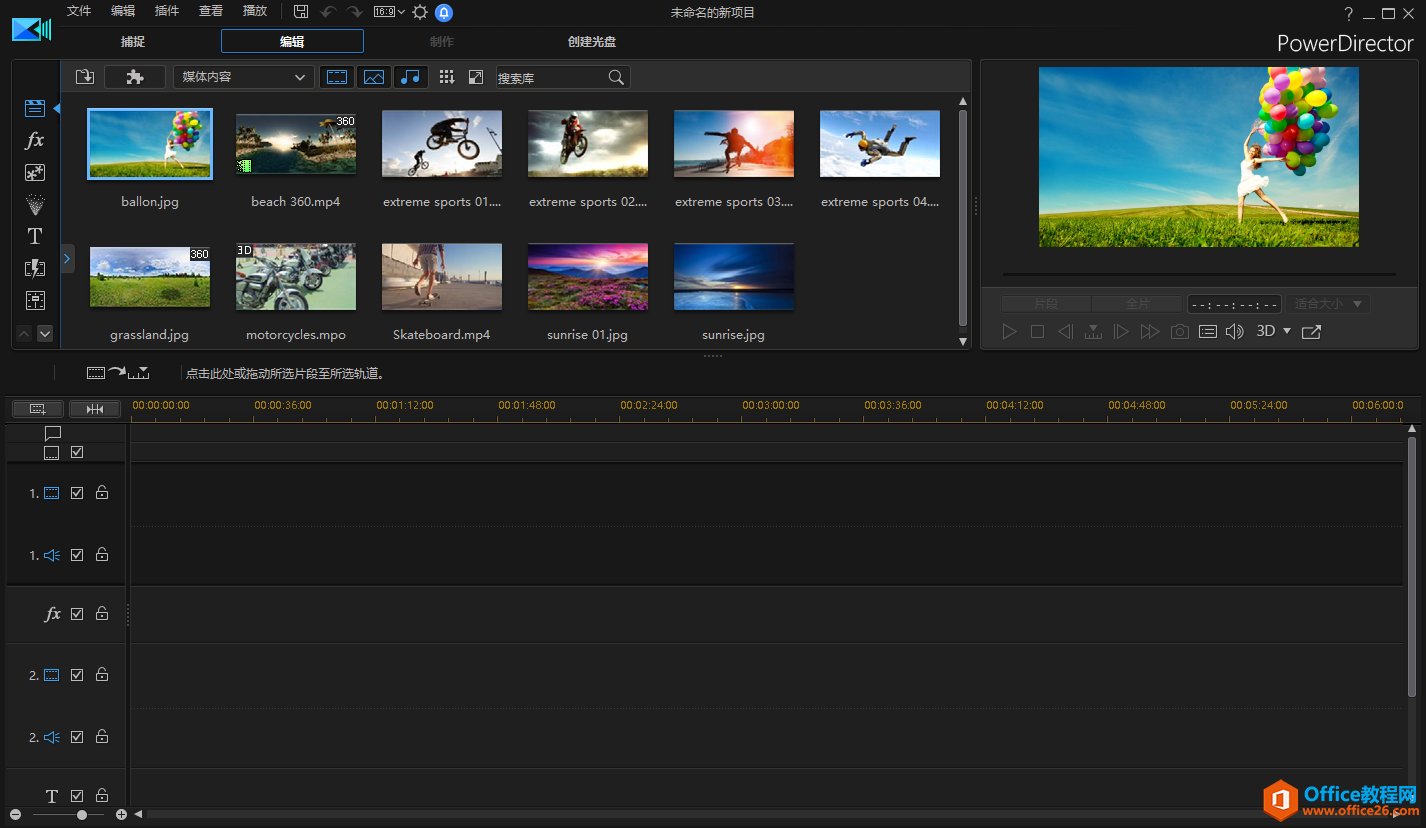Open the 播放 menu
This screenshot has height=828, width=1426.
[x=255, y=11]
